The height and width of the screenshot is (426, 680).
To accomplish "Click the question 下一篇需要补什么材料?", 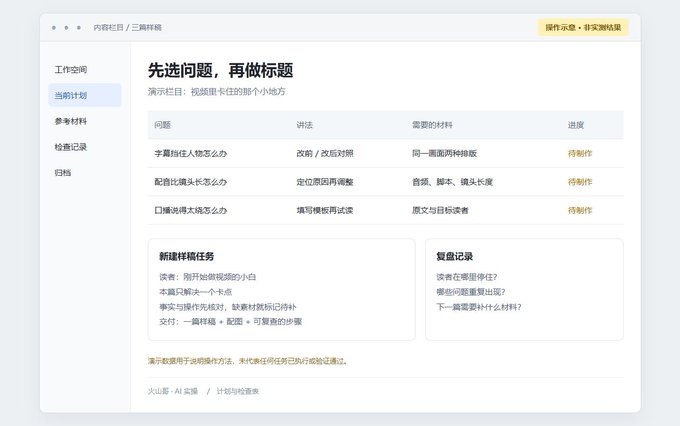I will [479, 307].
